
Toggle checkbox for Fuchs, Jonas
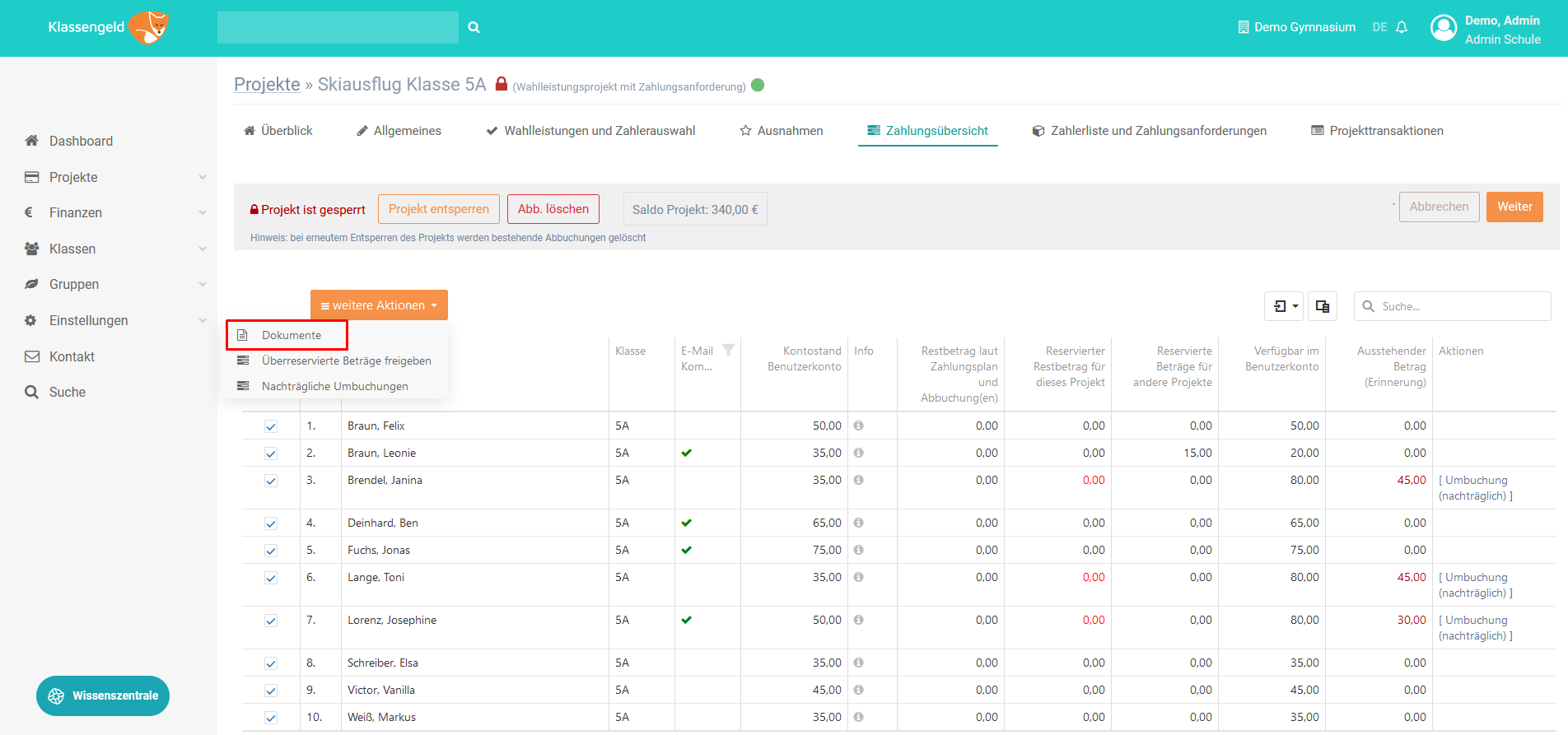[x=271, y=551]
